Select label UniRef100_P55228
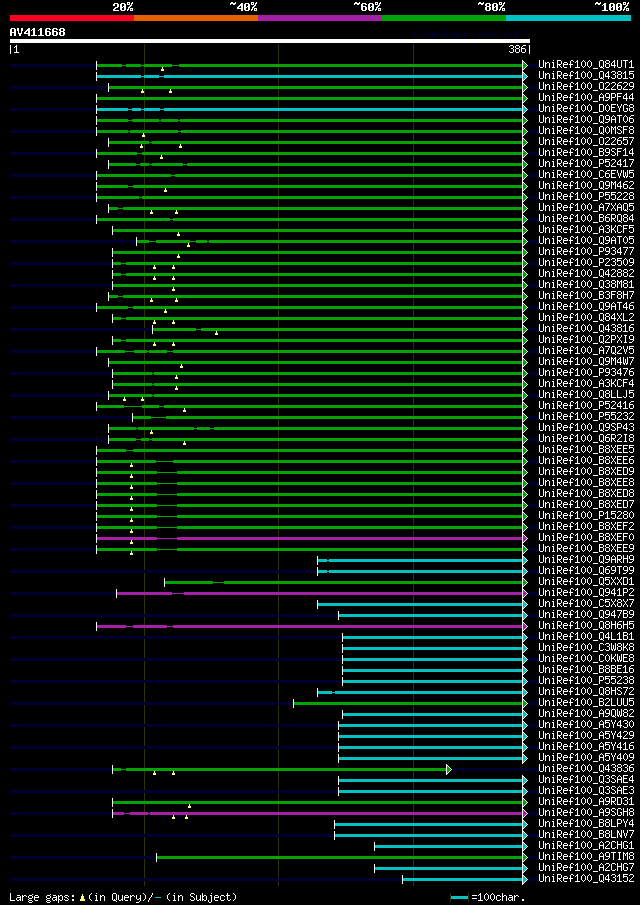Image resolution: width=640 pixels, height=905 pixels. pos(586,196)
